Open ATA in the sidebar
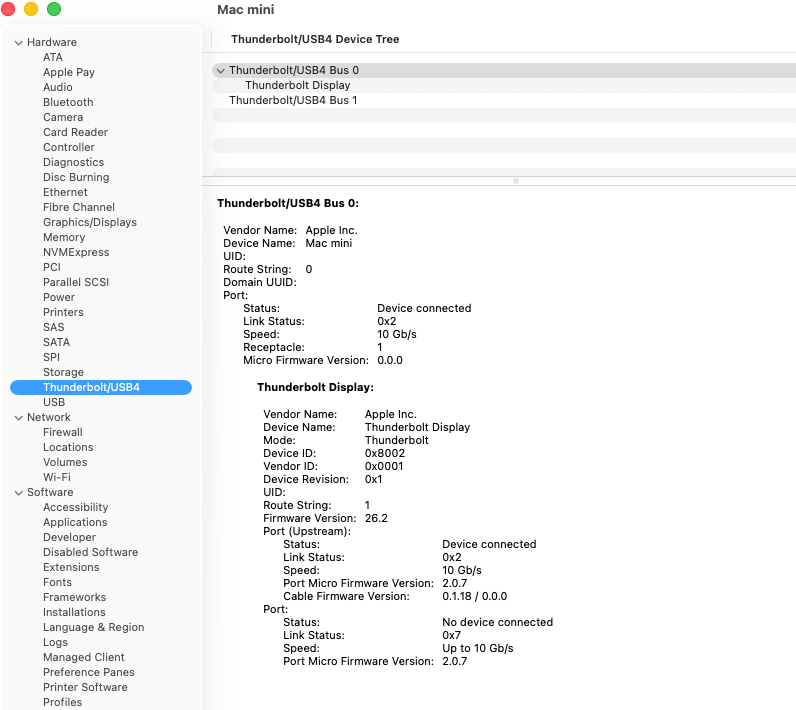 pos(53,57)
